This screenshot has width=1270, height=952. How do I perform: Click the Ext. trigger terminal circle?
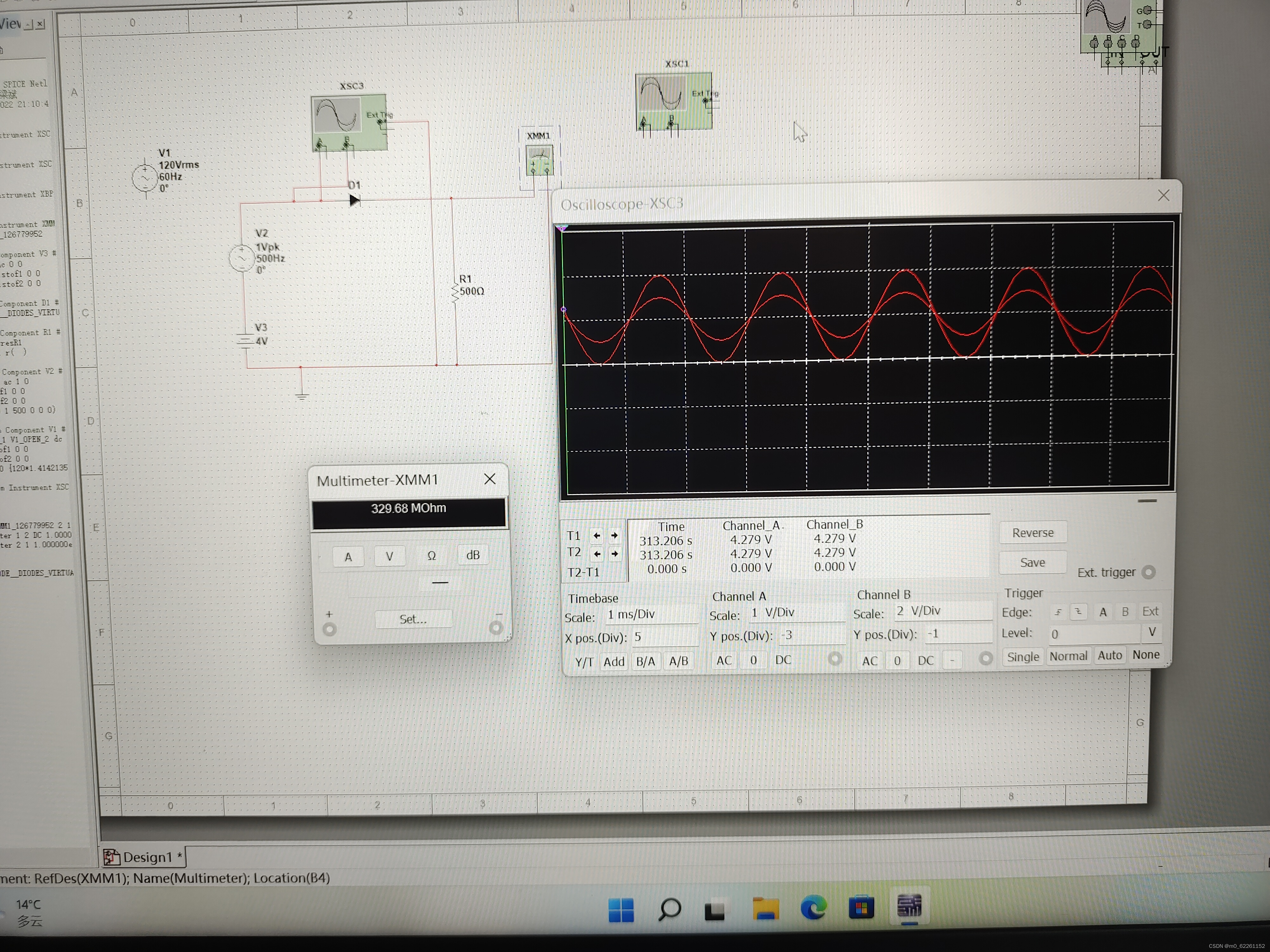(x=1149, y=572)
